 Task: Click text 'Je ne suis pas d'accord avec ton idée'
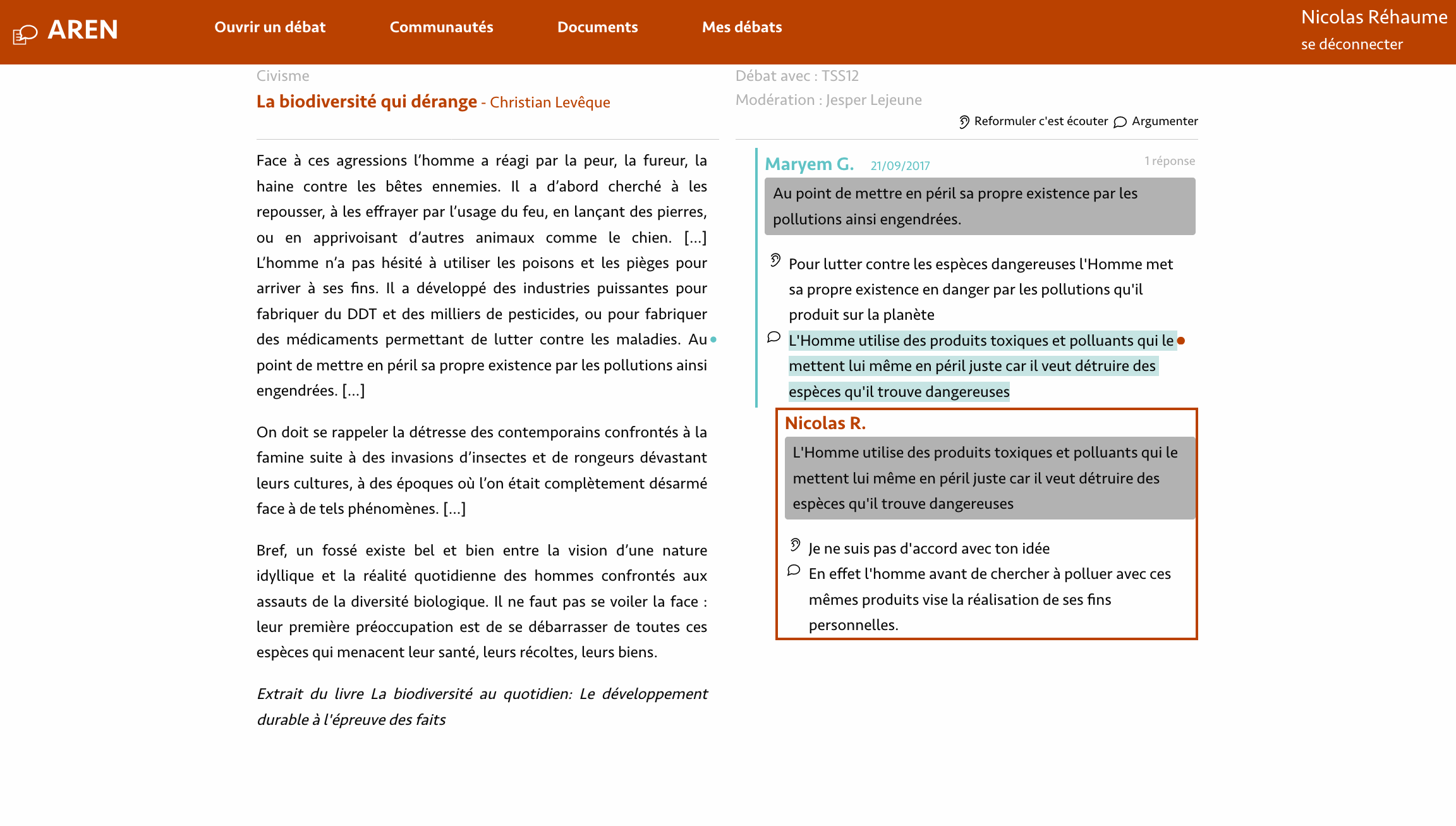pos(929,549)
